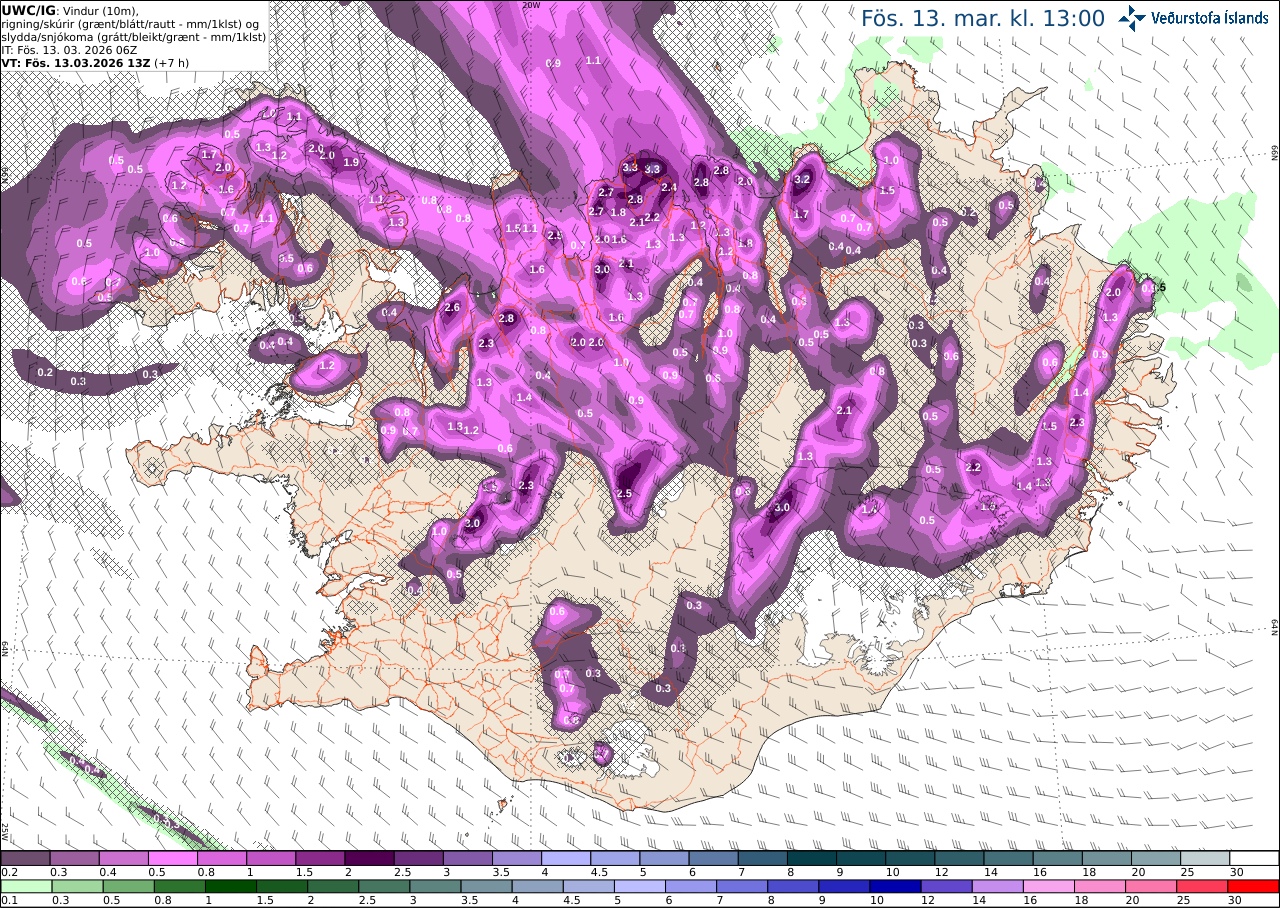1280x908 pixels.
Task: Click the 'Veðurstofa Íslands' wordmark text
Action: pos(1210,18)
